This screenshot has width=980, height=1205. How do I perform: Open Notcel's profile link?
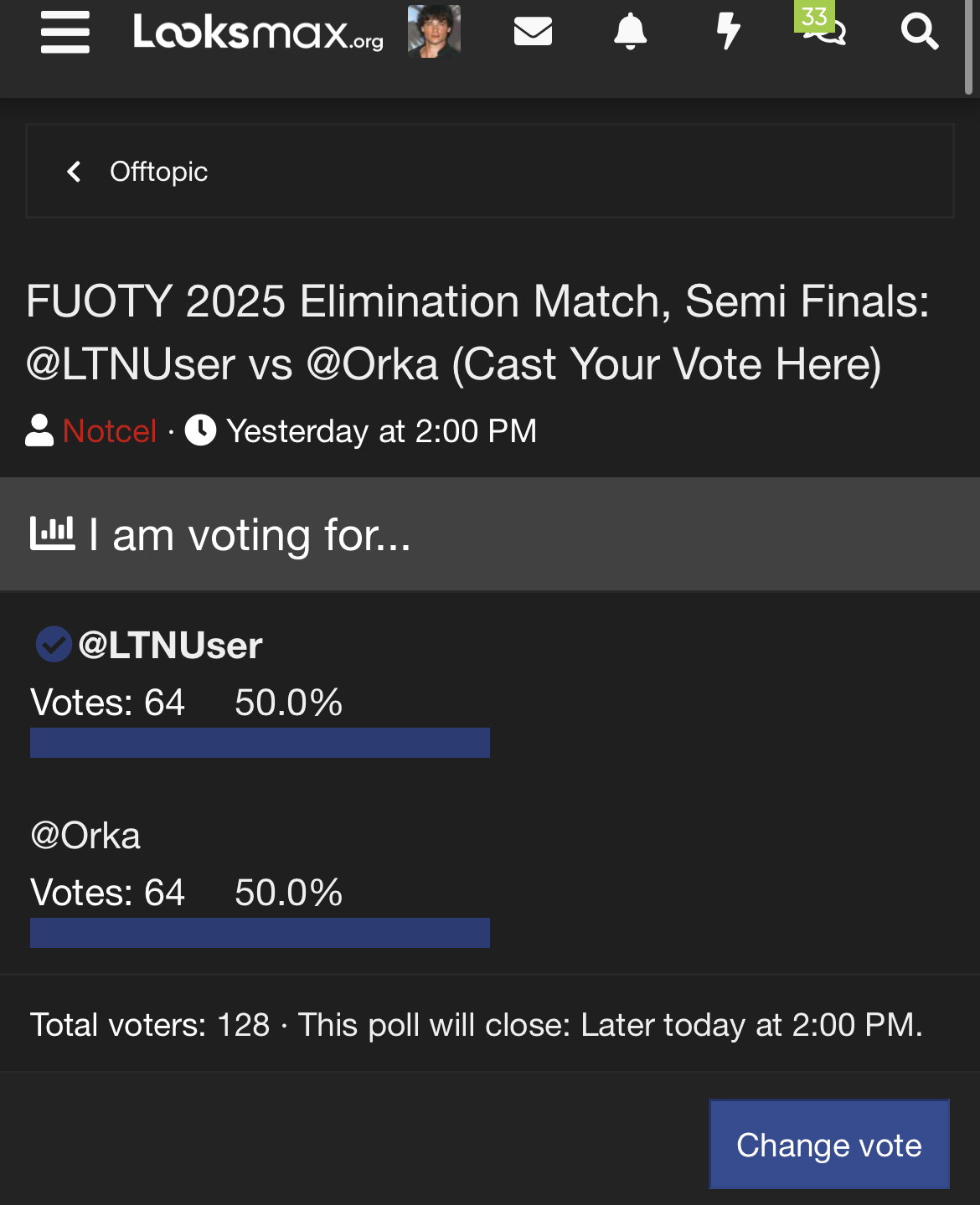point(110,431)
